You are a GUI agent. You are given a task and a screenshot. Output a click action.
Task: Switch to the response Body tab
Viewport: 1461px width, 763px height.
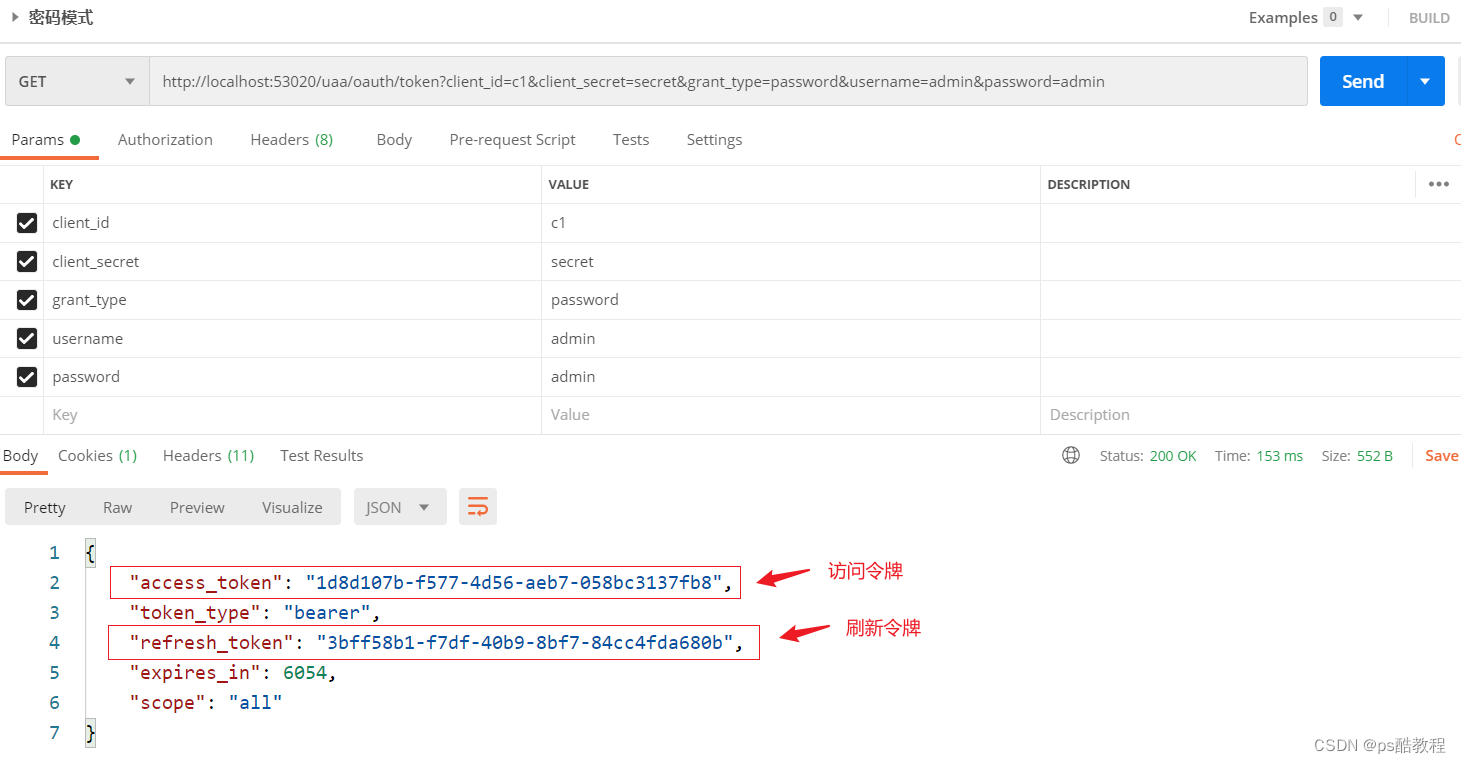pyautogui.click(x=20, y=456)
